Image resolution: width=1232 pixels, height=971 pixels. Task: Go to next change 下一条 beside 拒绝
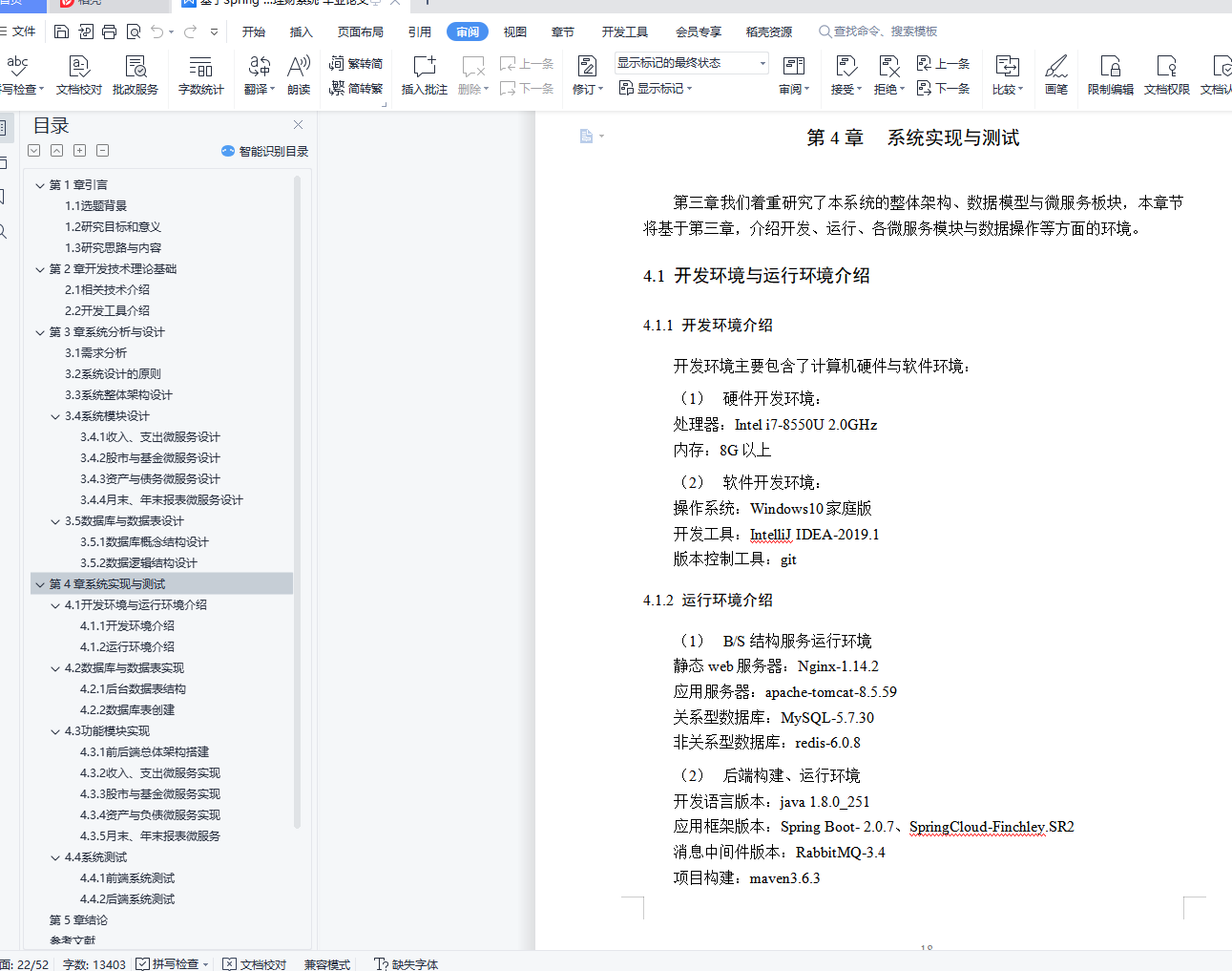click(x=943, y=88)
